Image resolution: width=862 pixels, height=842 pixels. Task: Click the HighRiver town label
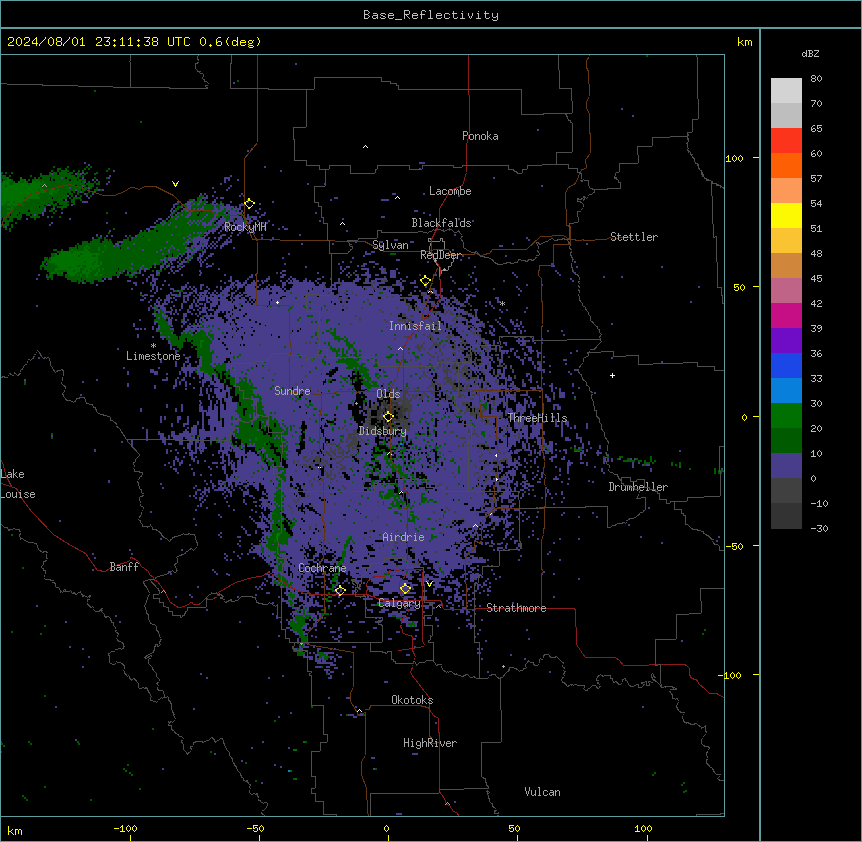[x=430, y=743]
